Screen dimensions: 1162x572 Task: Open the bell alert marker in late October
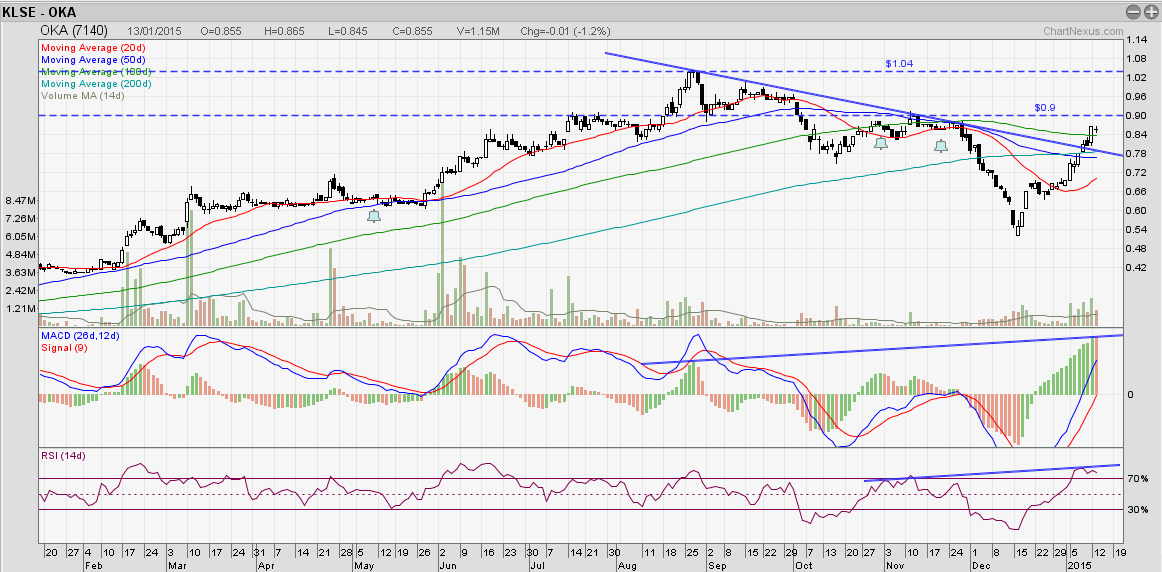pos(880,144)
